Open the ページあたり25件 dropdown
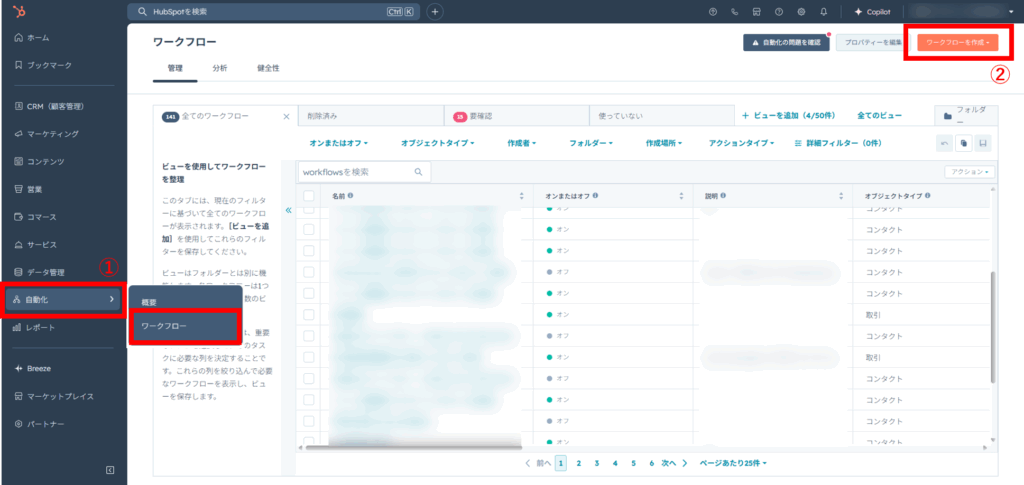The image size is (1024, 485). (733, 463)
